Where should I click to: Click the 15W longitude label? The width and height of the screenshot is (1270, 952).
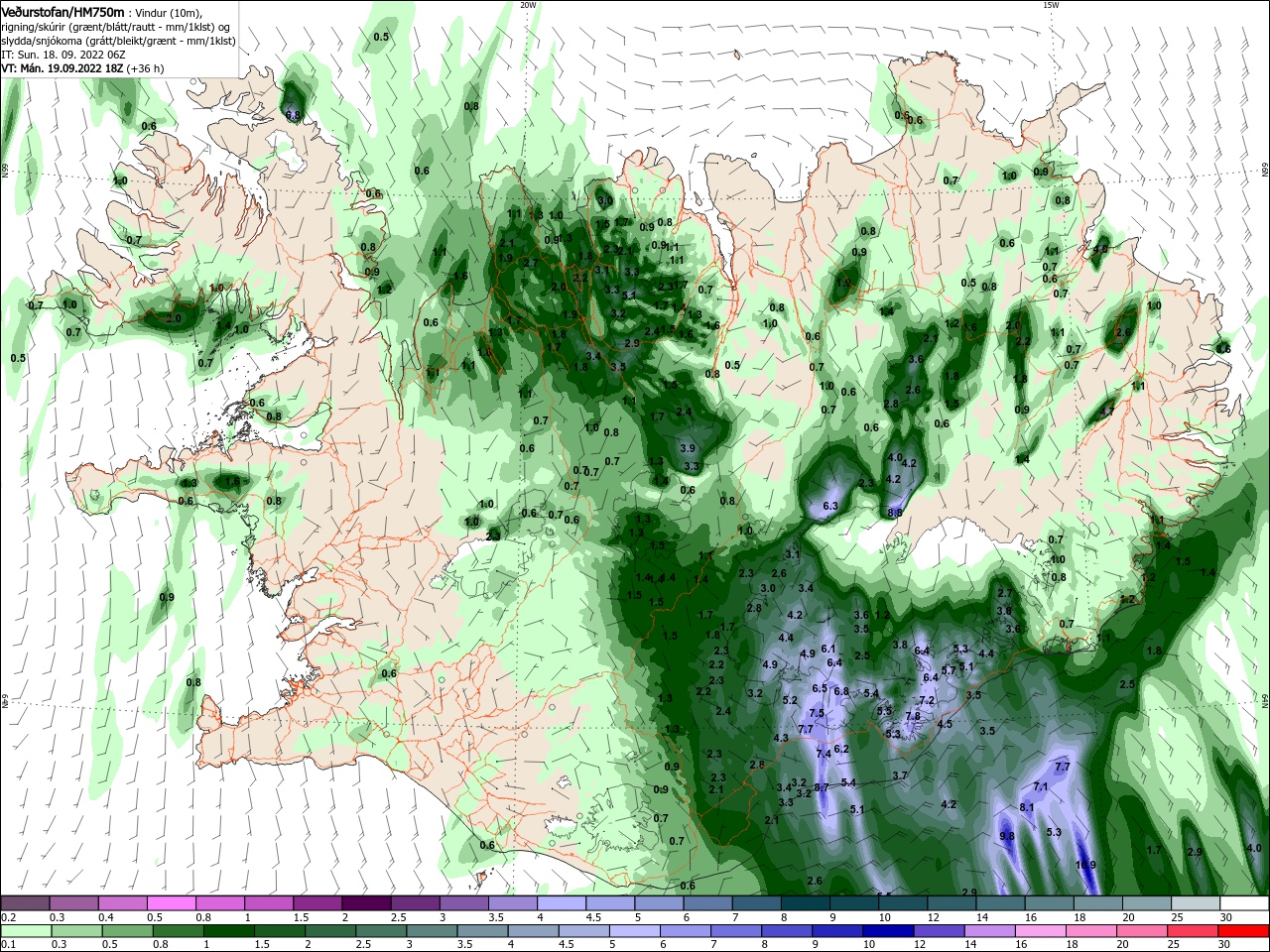1052,5
